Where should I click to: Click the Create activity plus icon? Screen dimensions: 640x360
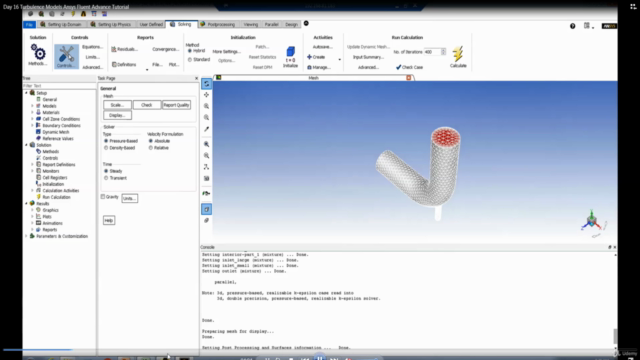click(x=309, y=57)
